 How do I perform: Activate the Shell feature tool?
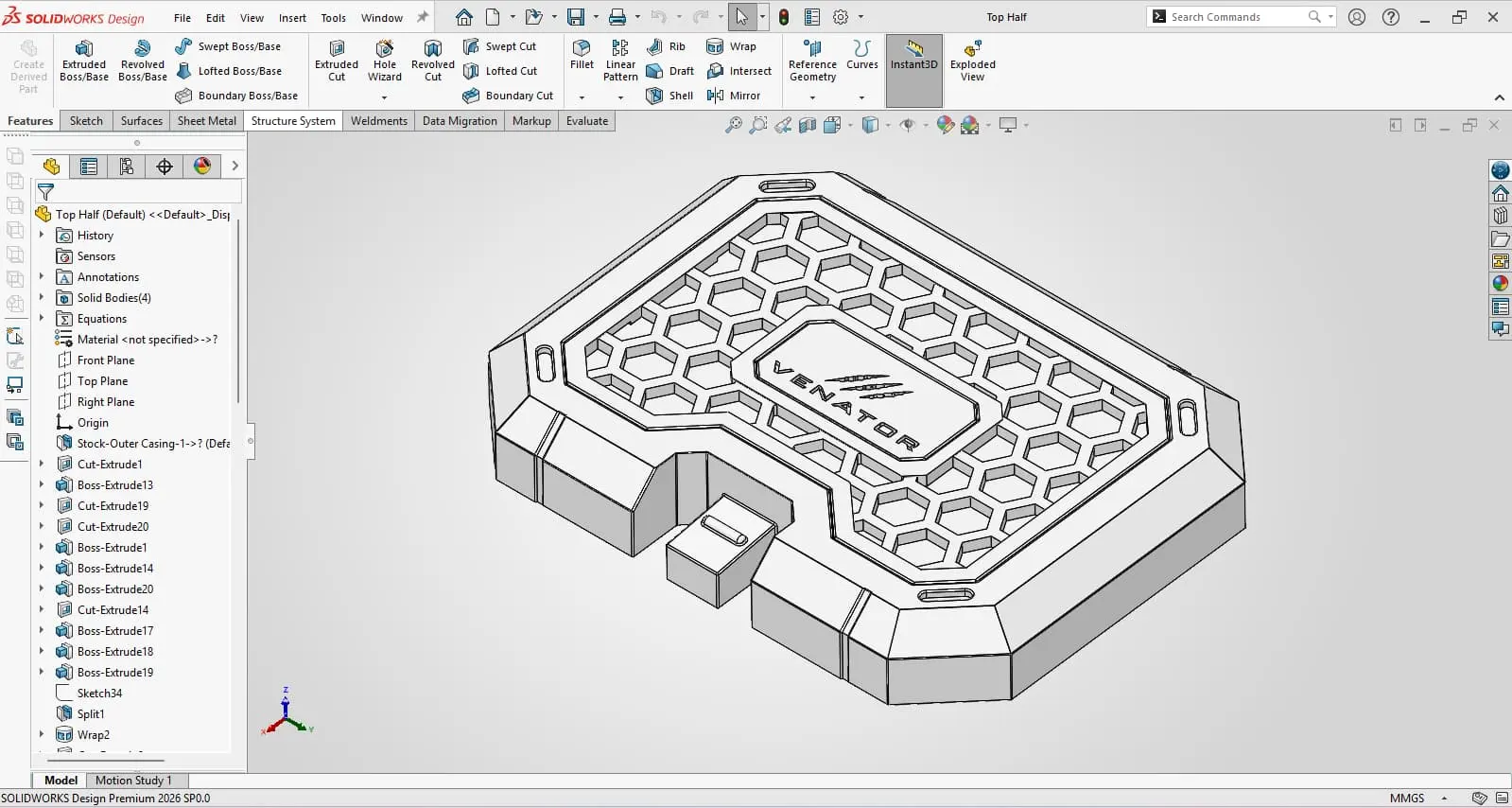(x=669, y=96)
